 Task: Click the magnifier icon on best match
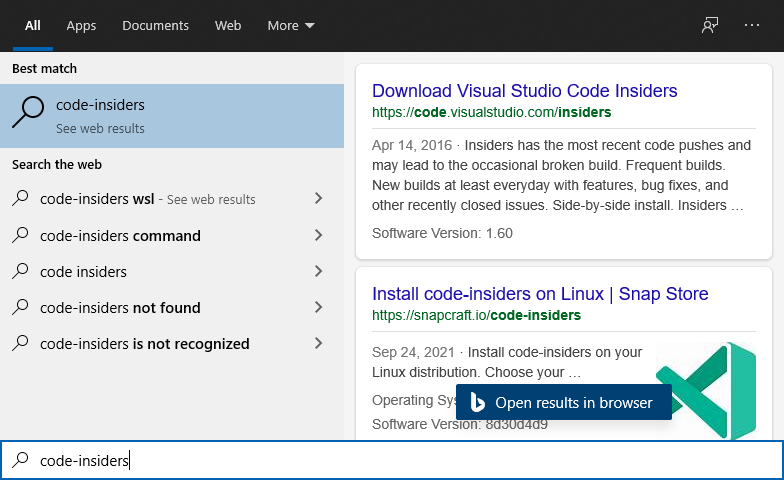coord(28,112)
